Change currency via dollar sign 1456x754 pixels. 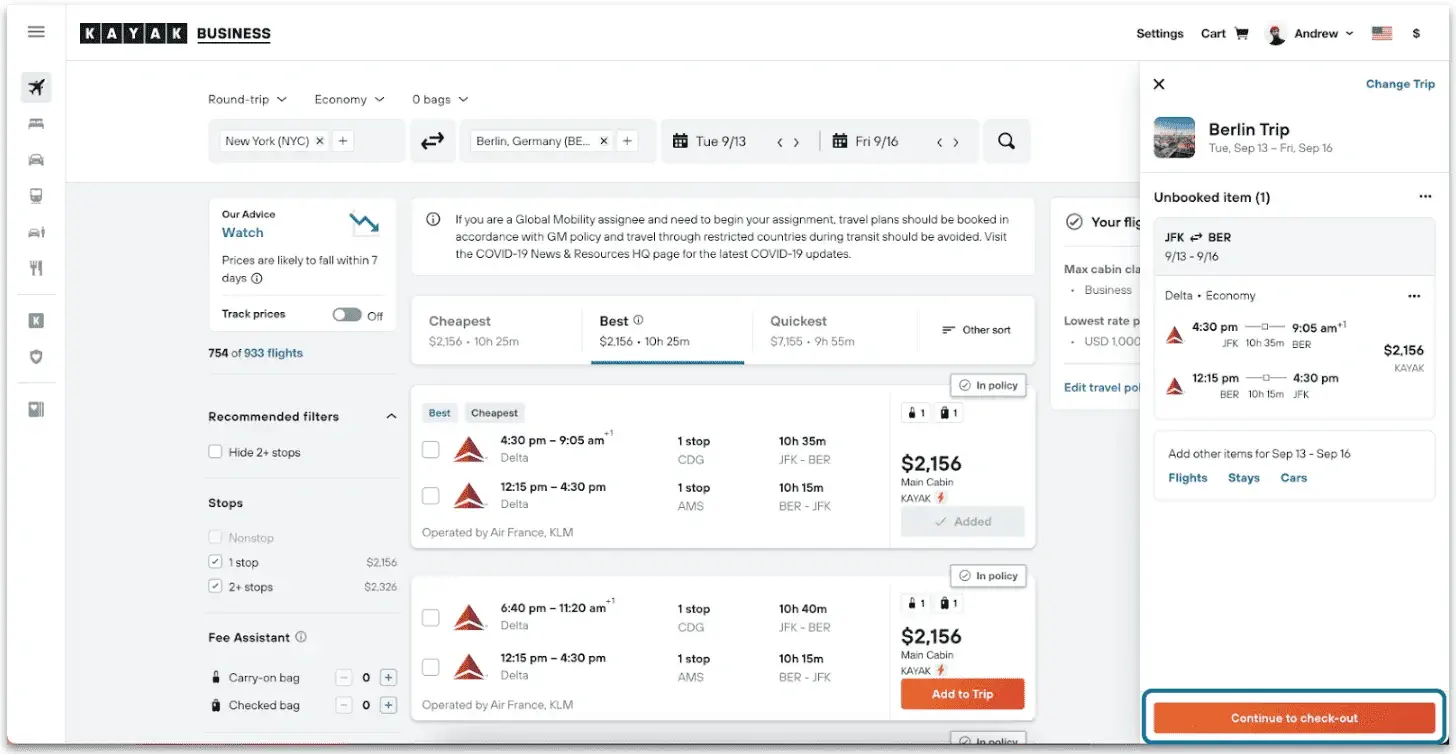pos(1416,33)
